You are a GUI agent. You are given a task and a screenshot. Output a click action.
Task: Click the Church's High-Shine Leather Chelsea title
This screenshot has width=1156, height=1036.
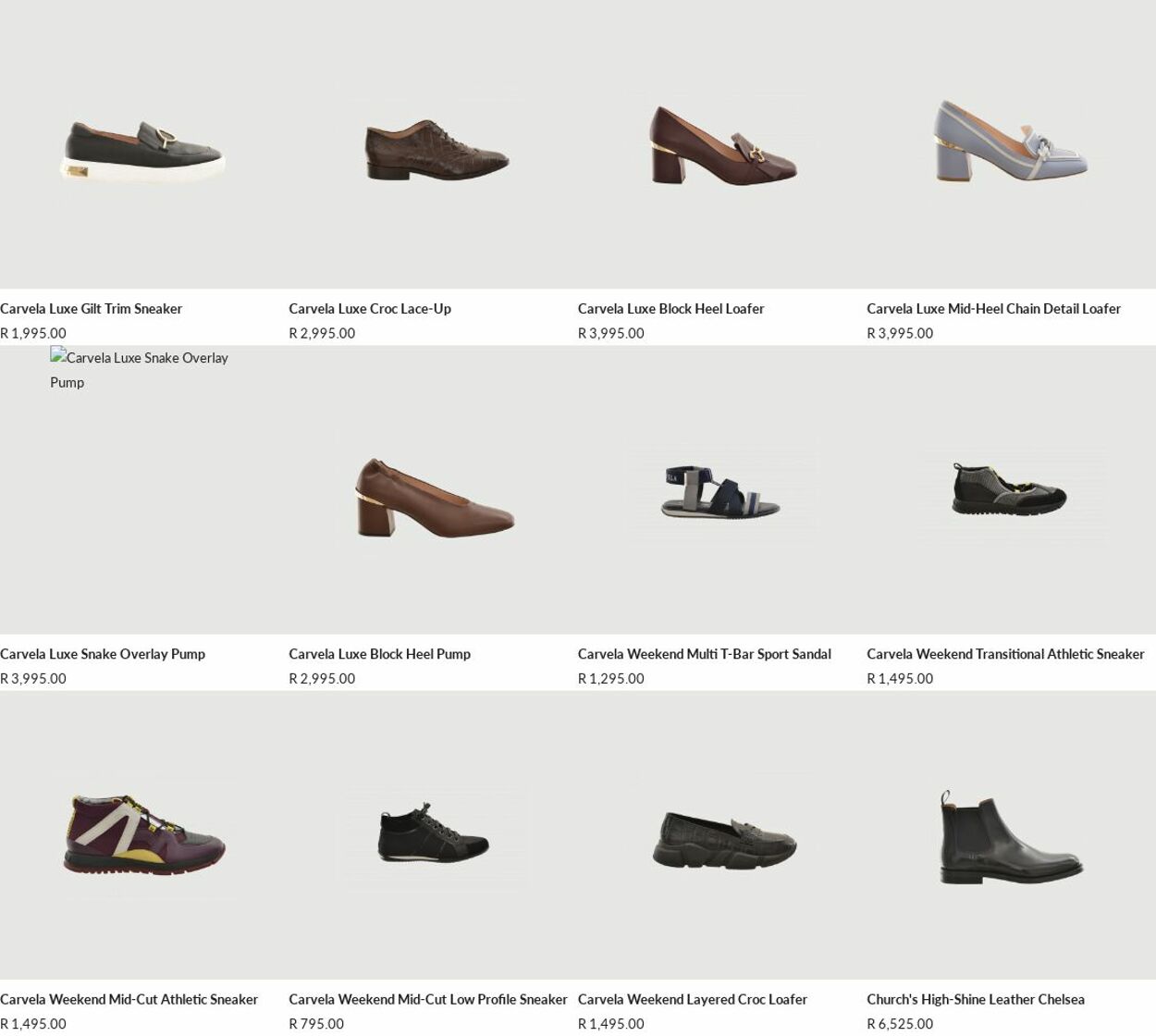[x=976, y=1000]
